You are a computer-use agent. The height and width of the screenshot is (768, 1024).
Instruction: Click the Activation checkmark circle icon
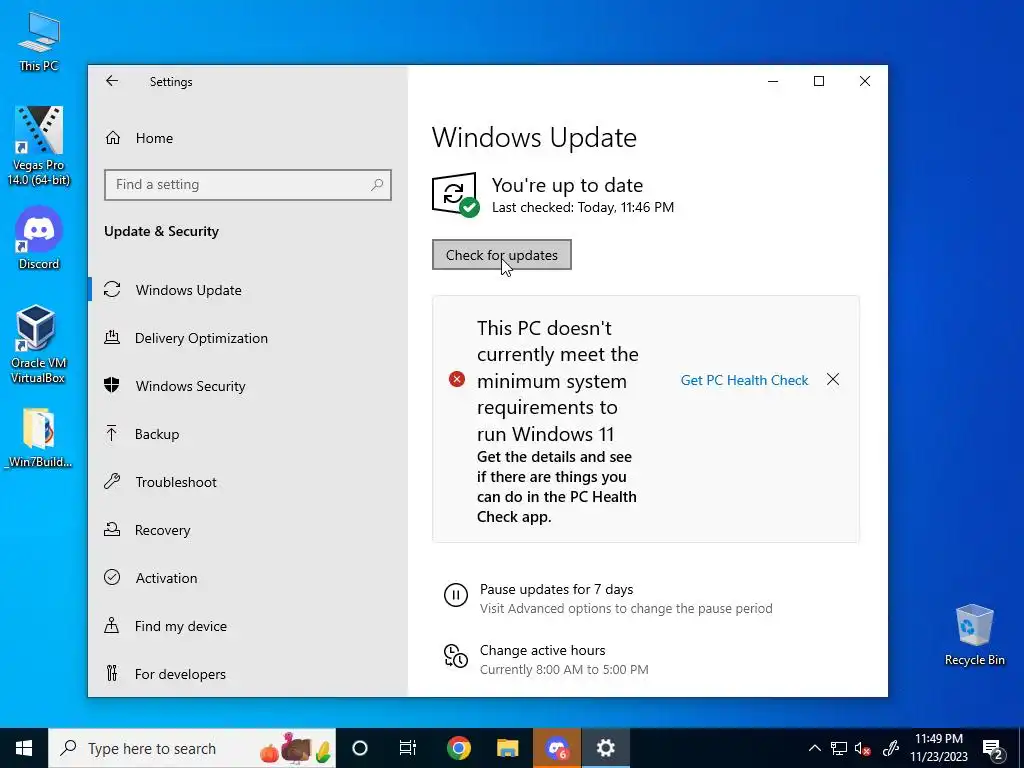click(112, 577)
